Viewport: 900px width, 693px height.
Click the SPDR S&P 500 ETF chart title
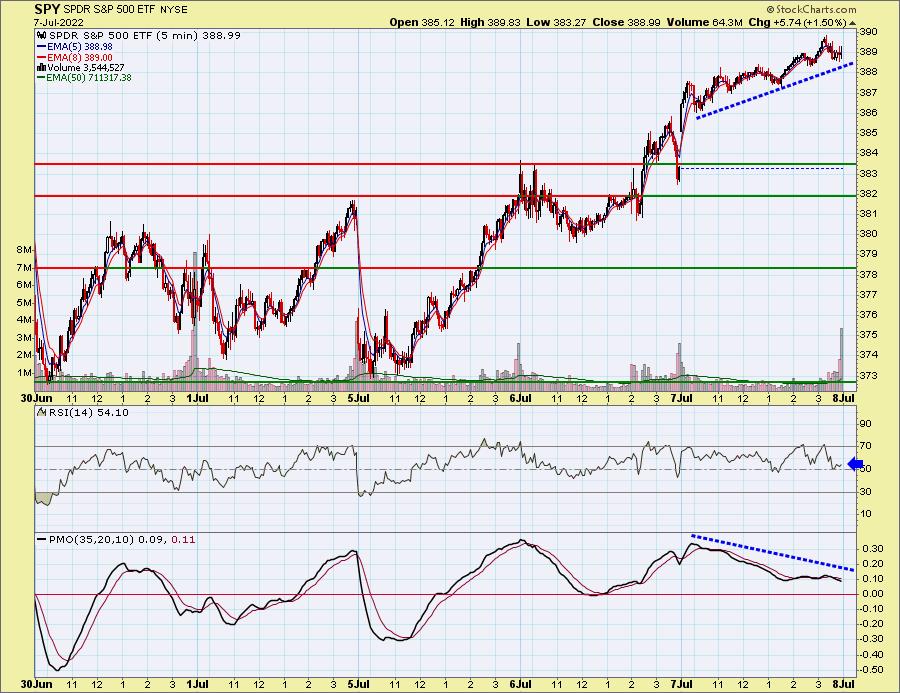[x=110, y=10]
